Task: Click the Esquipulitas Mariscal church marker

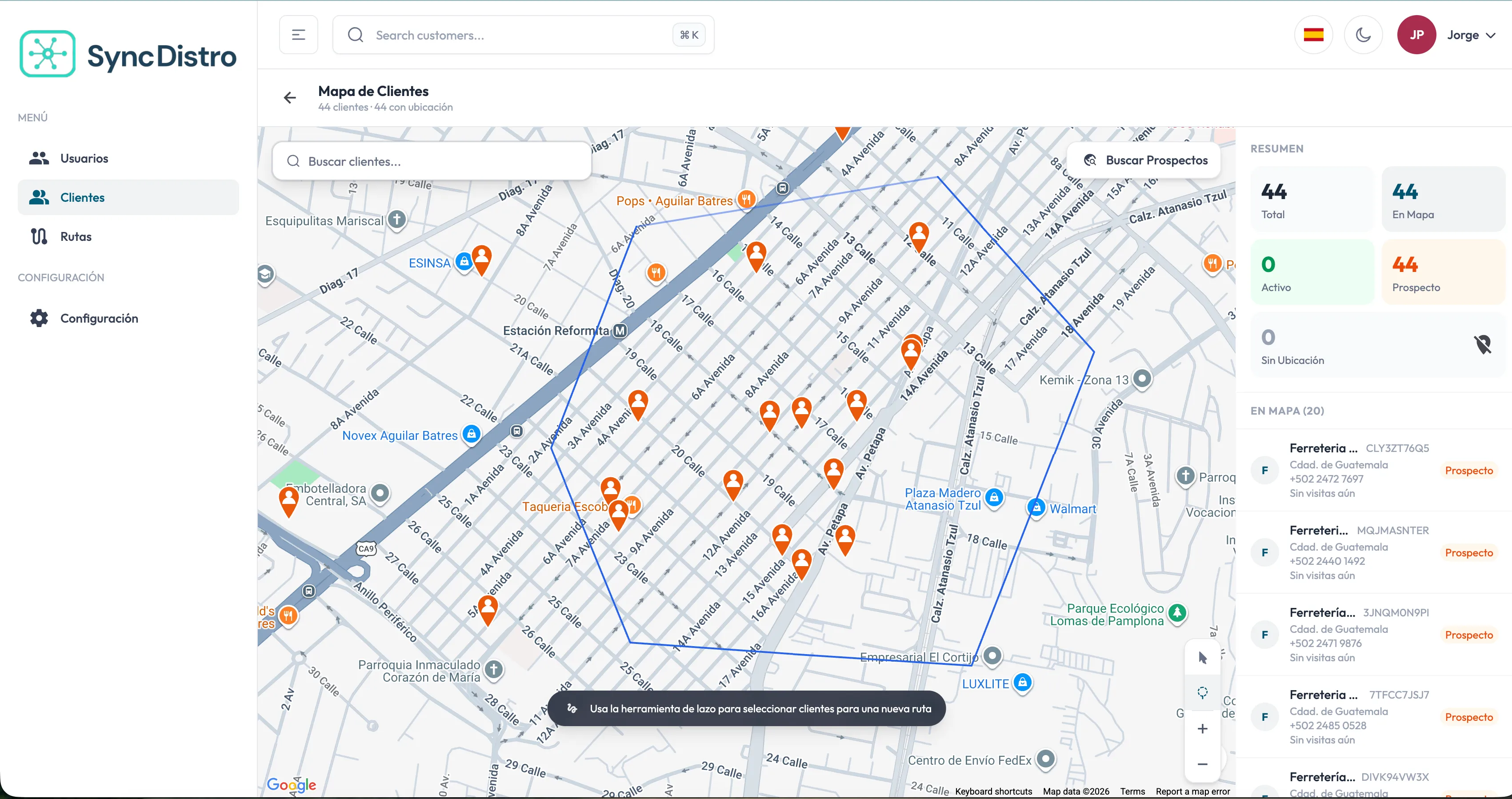Action: (x=397, y=220)
